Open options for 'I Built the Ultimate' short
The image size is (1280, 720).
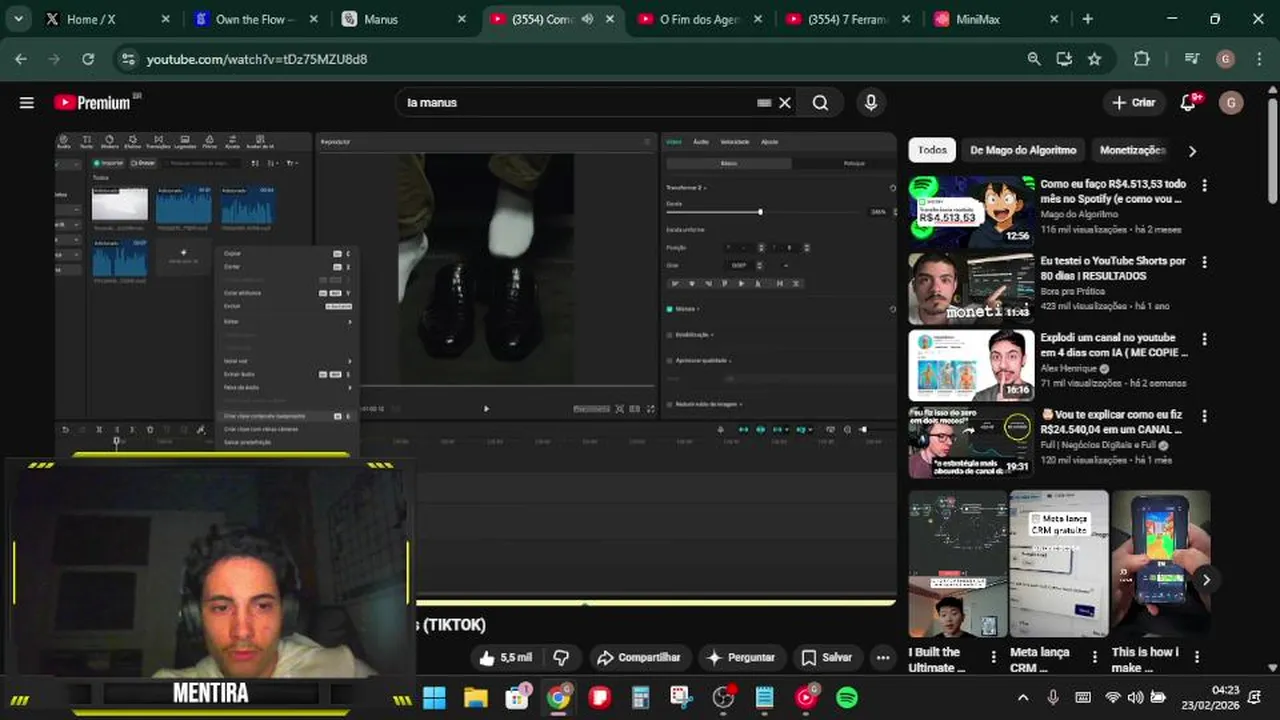point(993,656)
